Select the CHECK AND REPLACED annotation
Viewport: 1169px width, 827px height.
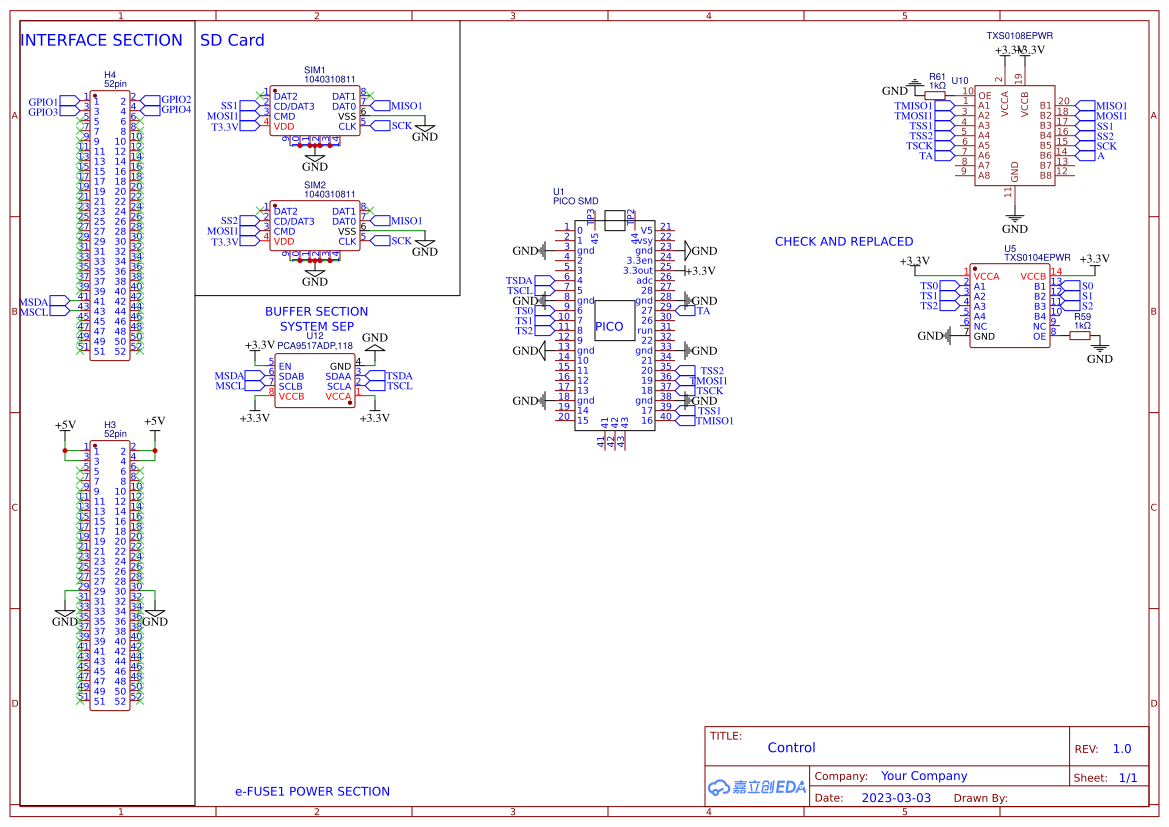tap(843, 241)
